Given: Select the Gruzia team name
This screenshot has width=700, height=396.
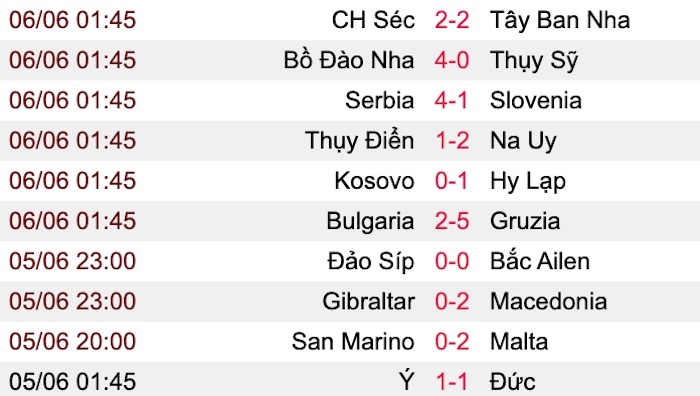Looking at the screenshot, I should click(x=525, y=221).
